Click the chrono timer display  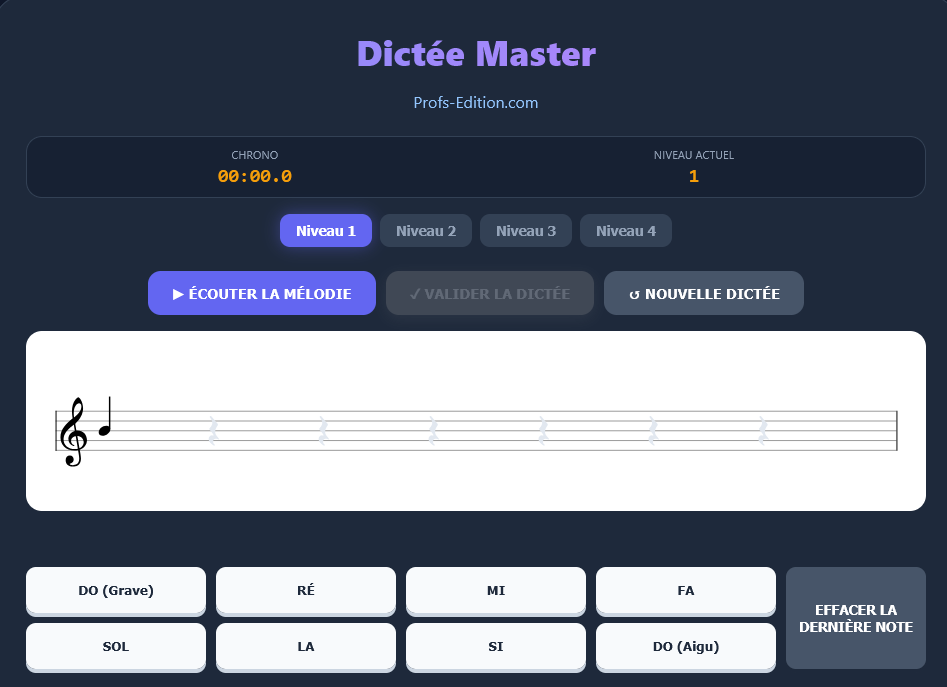pyautogui.click(x=255, y=175)
